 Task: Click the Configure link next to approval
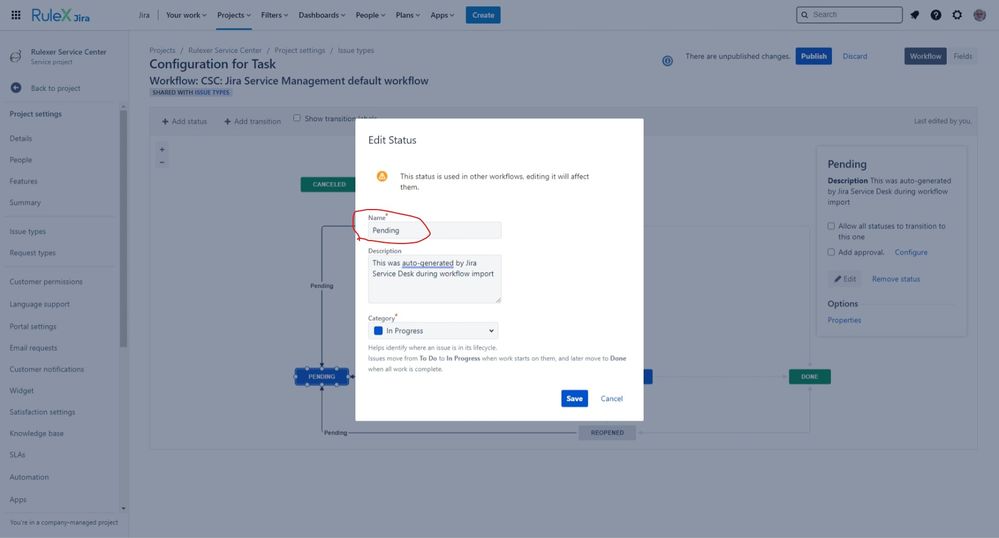pyautogui.click(x=911, y=252)
